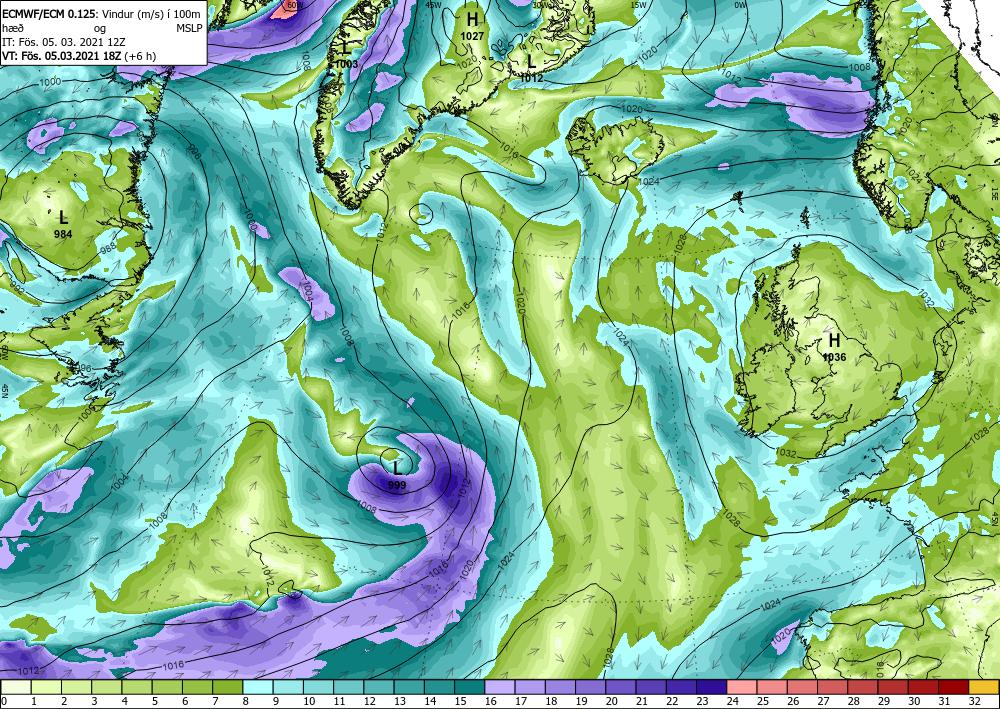Click the dark teal legend swatch starting at 15
The image size is (1000, 709).
pyautogui.click(x=469, y=687)
